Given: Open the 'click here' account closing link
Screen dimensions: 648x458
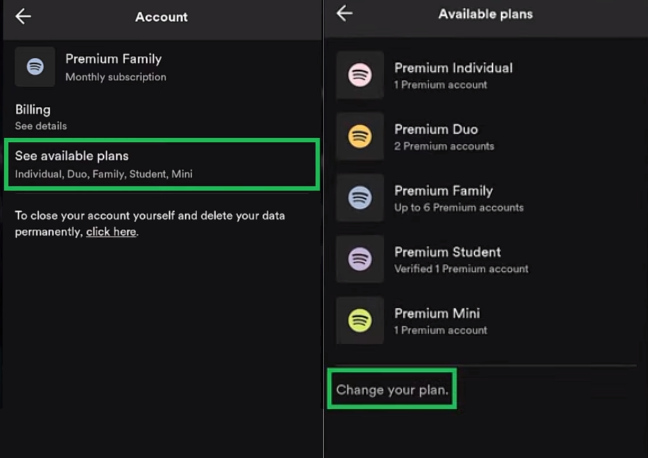Looking at the screenshot, I should pos(111,232).
